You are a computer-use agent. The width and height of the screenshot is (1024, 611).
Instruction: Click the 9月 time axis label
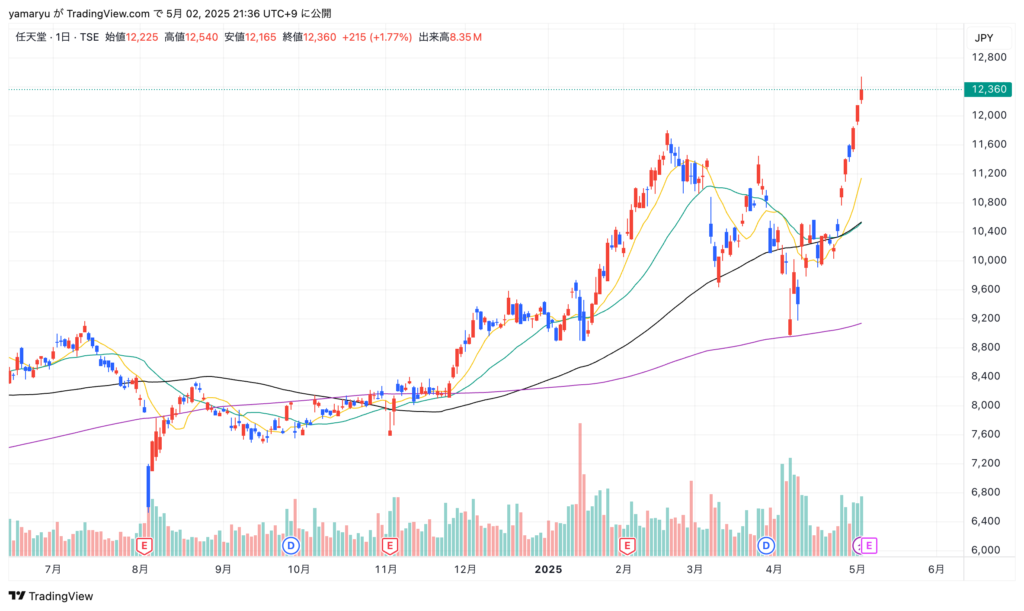pos(223,569)
